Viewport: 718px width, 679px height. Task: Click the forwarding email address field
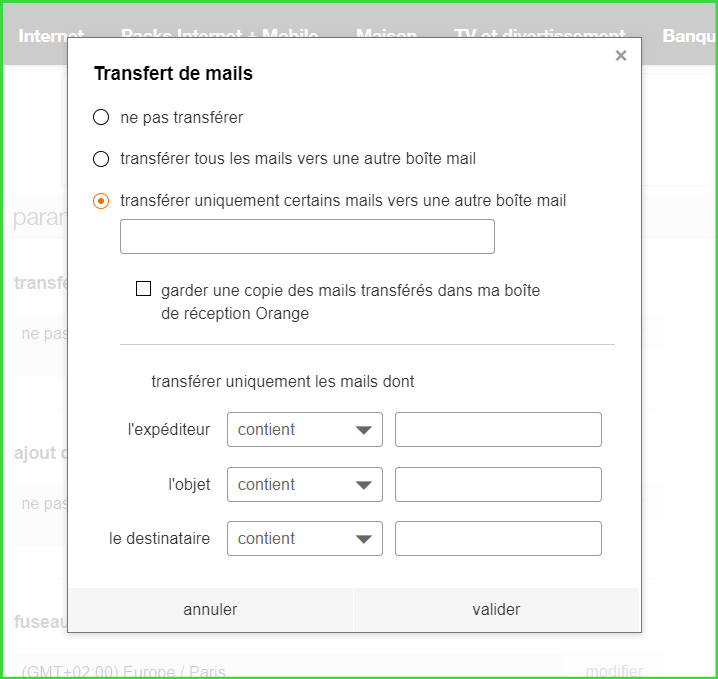click(x=307, y=237)
